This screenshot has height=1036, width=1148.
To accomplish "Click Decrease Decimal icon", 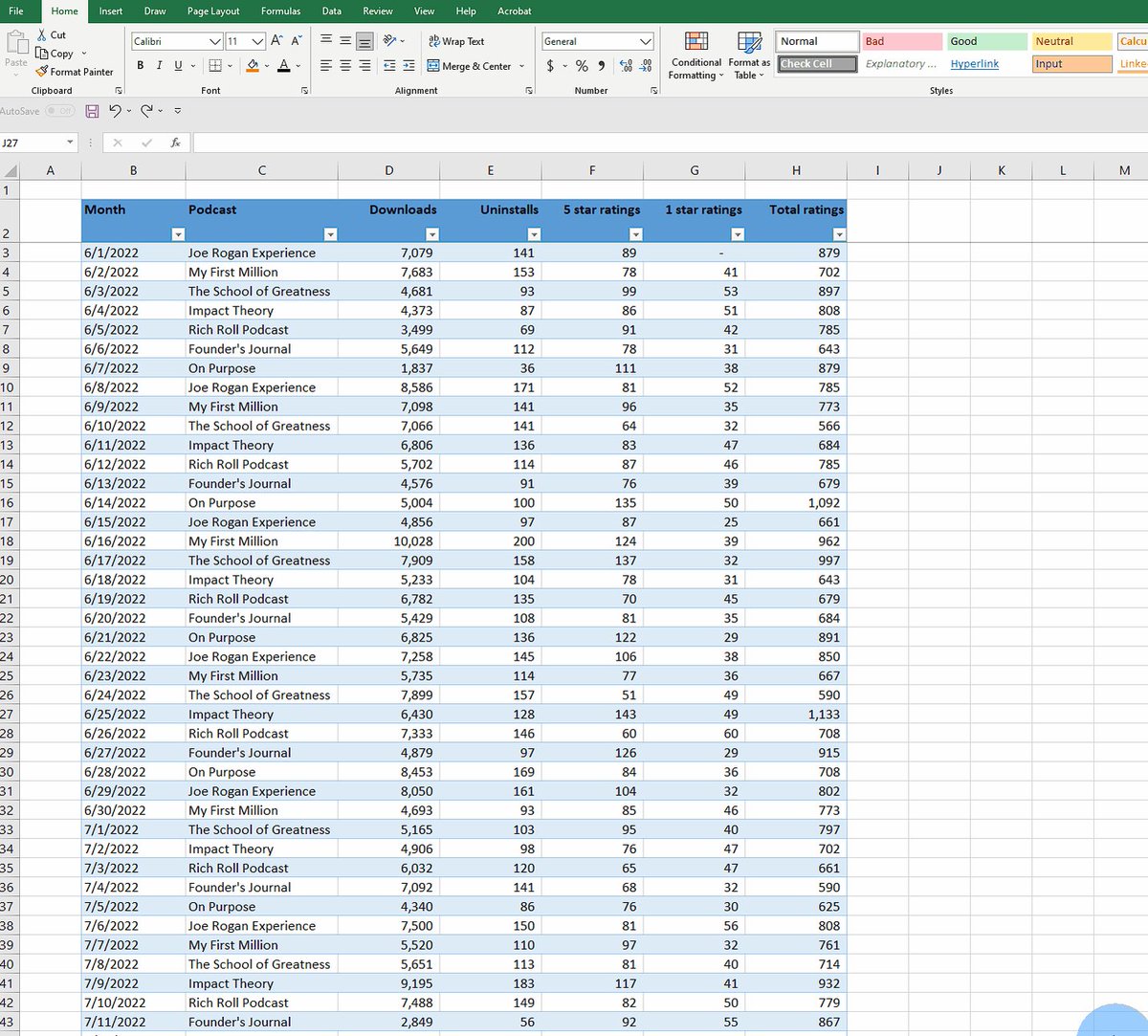I will pos(646,66).
